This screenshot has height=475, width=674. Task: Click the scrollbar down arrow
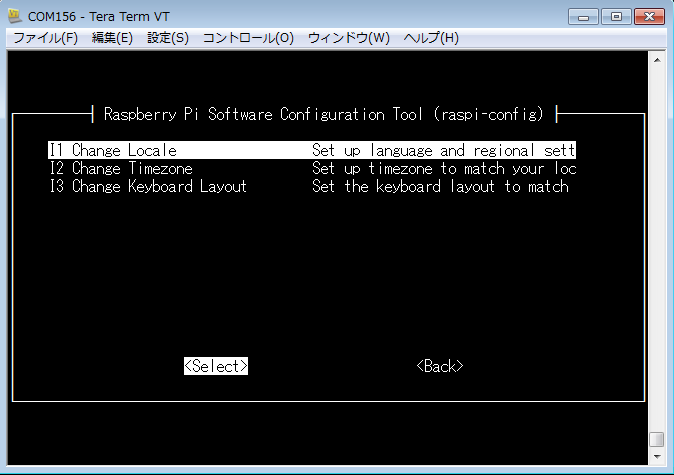[657, 457]
